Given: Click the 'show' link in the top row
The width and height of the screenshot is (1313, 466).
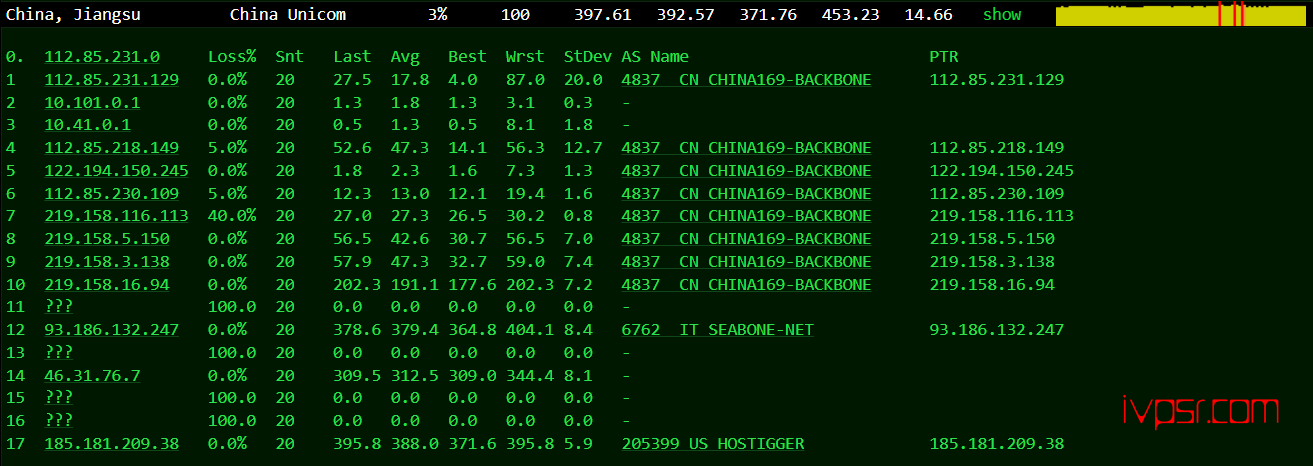Looking at the screenshot, I should click(1002, 14).
